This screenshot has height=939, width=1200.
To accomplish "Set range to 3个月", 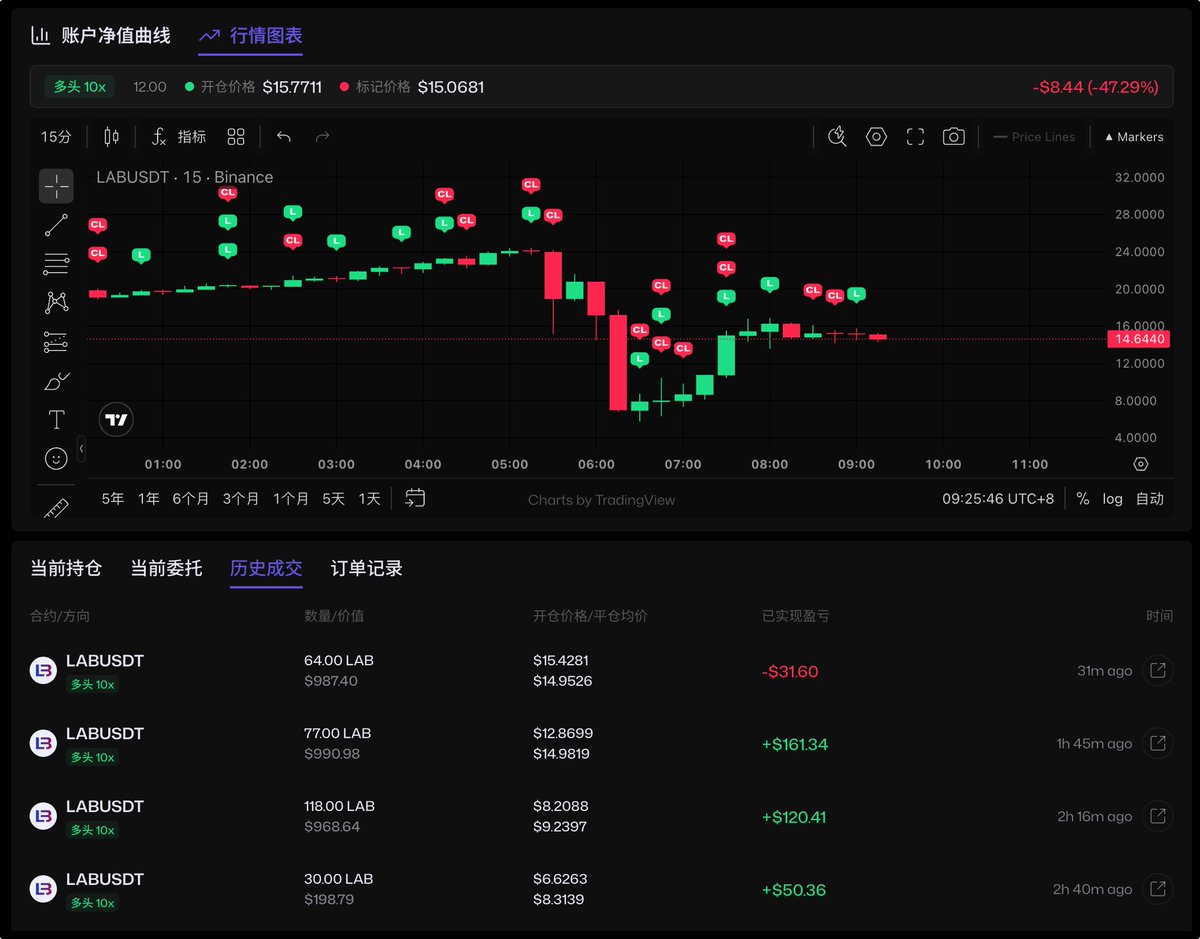I will click(x=241, y=498).
